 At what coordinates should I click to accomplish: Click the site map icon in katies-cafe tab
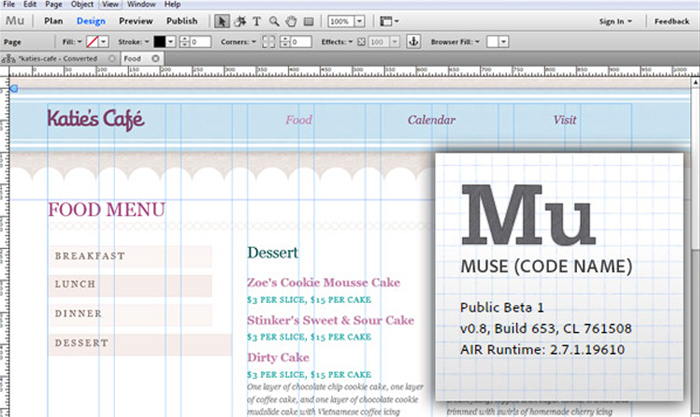point(8,58)
